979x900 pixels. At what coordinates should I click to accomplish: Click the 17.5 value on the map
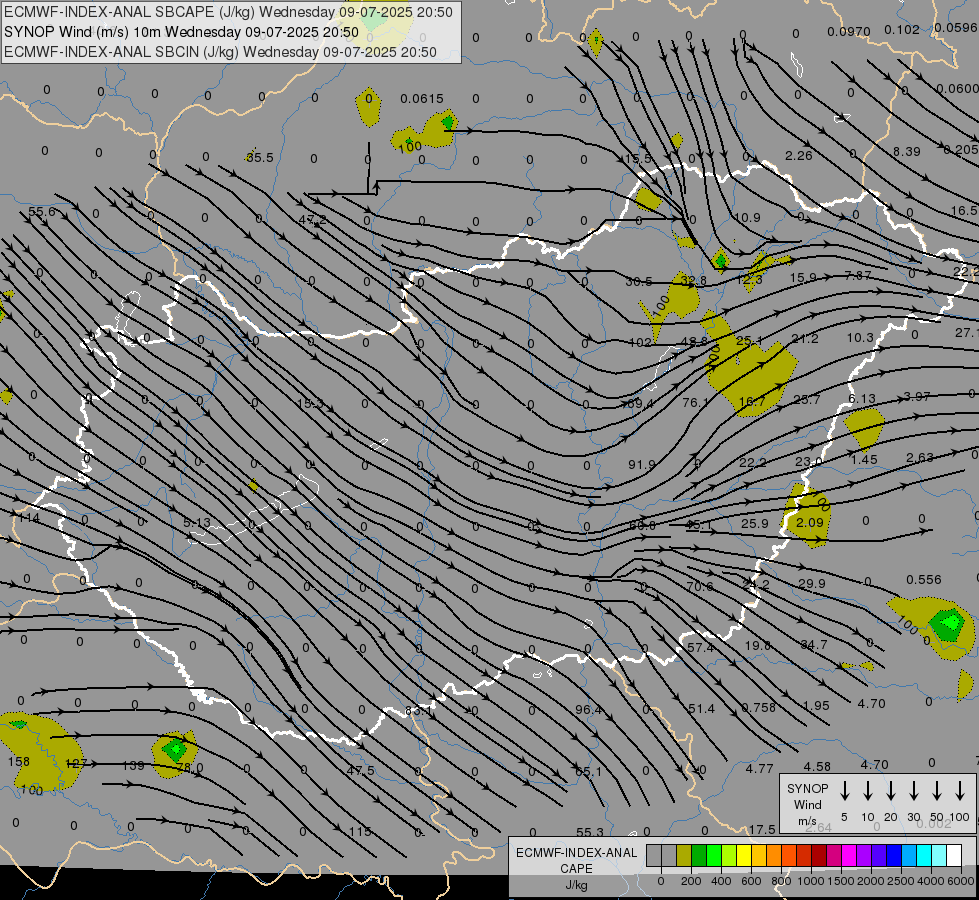[762, 829]
